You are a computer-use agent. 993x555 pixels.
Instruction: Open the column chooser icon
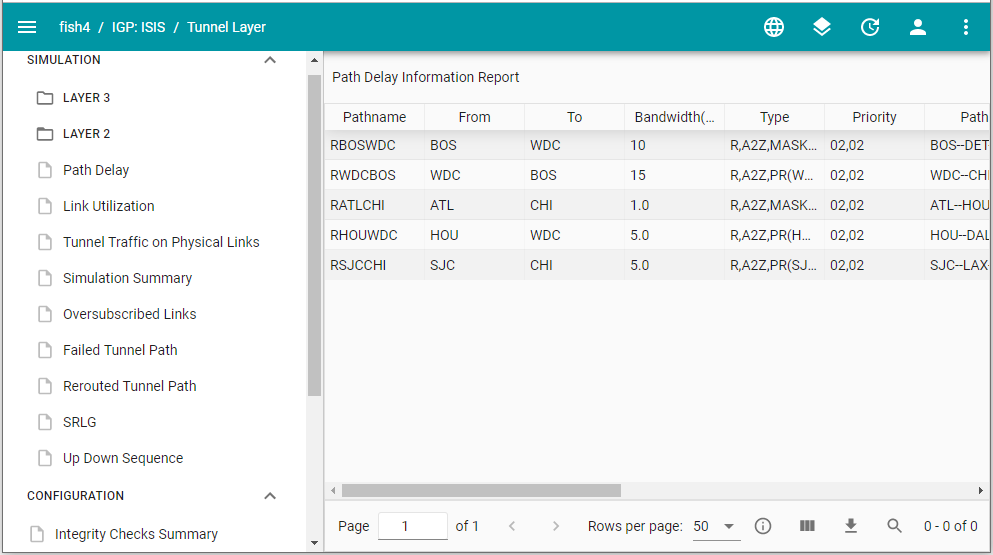pos(807,526)
